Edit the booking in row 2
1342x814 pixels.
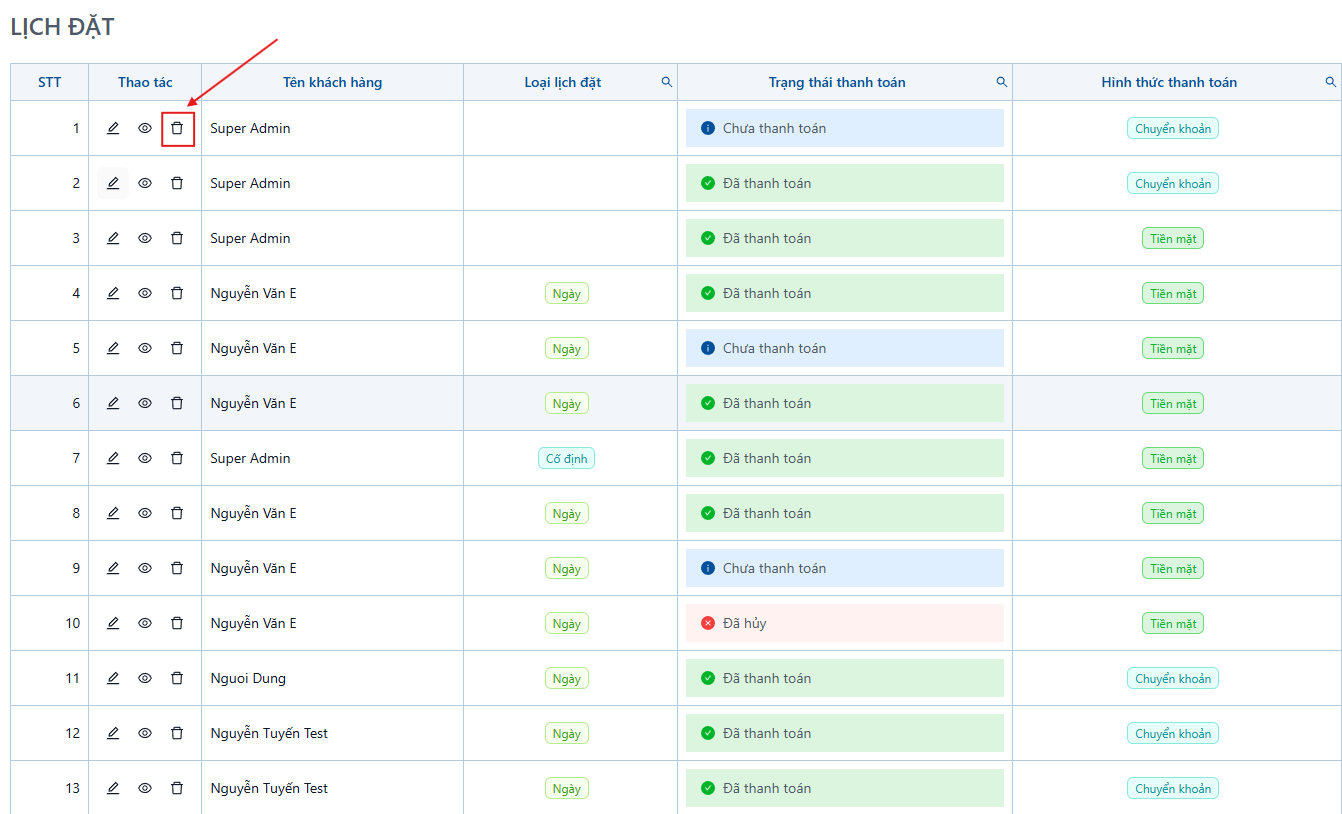113,183
